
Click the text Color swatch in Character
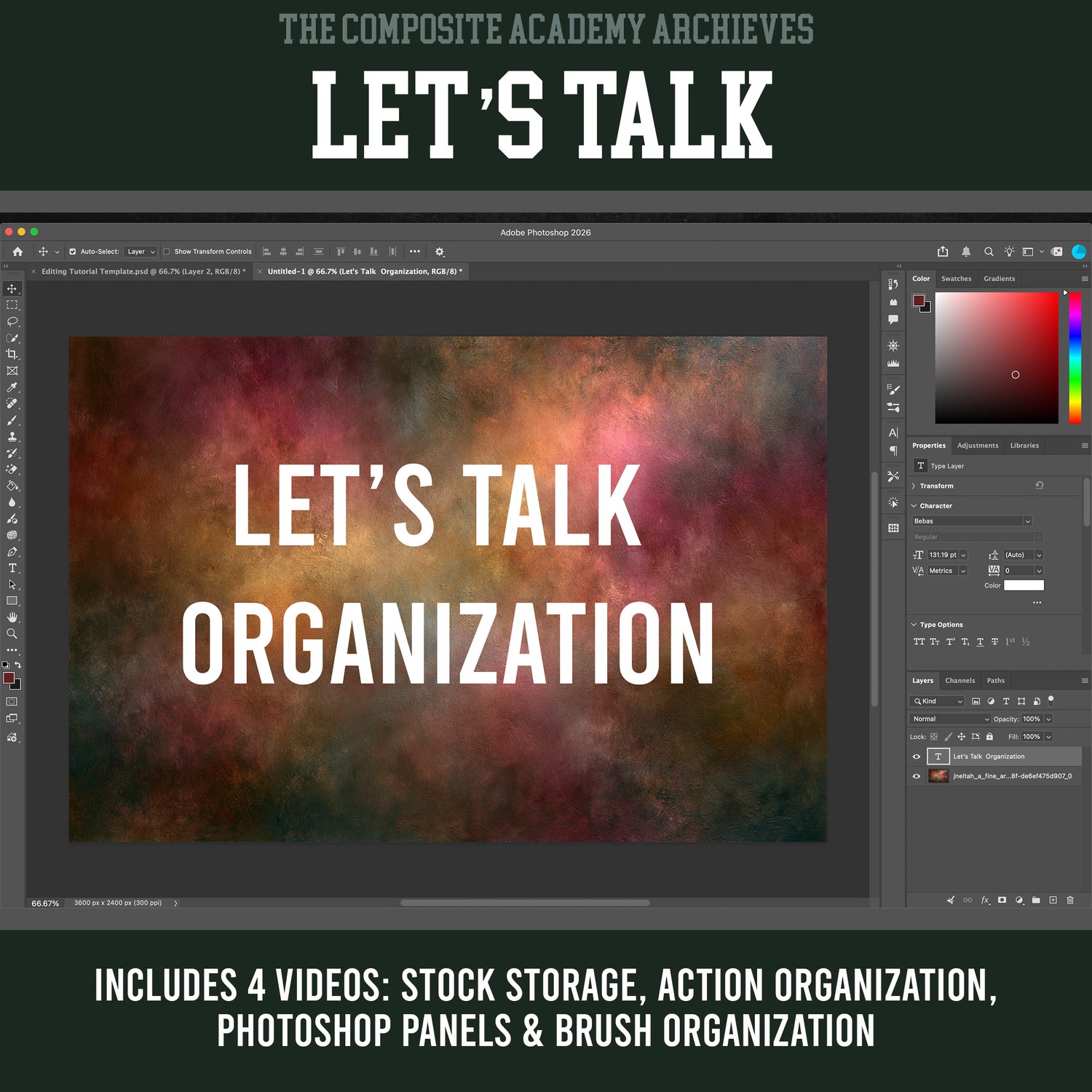(x=1024, y=585)
